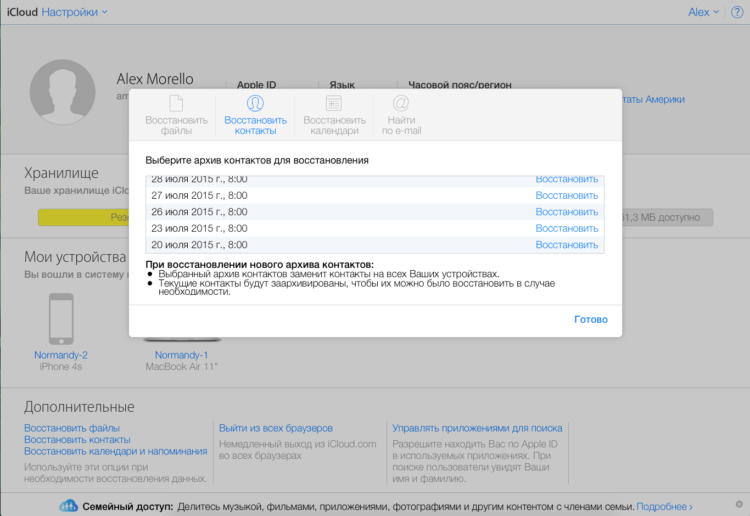Click the contacts person icon in the dialog
Image resolution: width=750 pixels, height=516 pixels.
point(255,103)
